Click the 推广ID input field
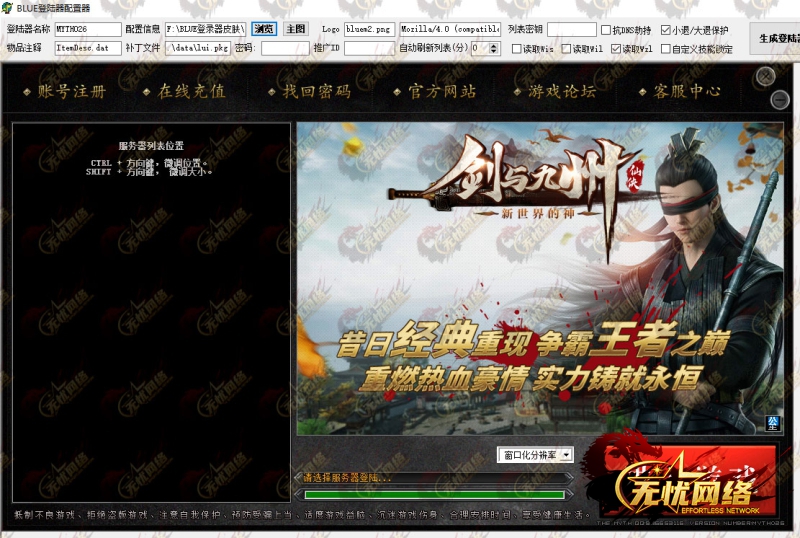 [x=369, y=48]
